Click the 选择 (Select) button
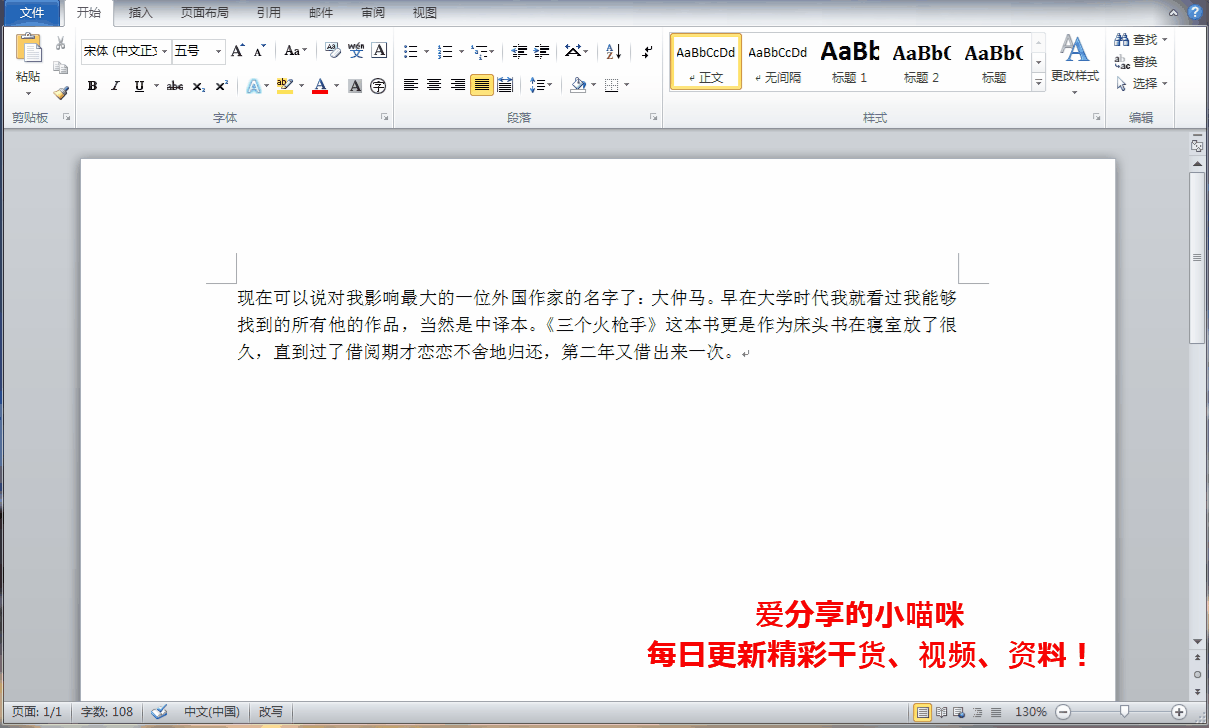The width and height of the screenshot is (1209, 728). coord(1141,84)
